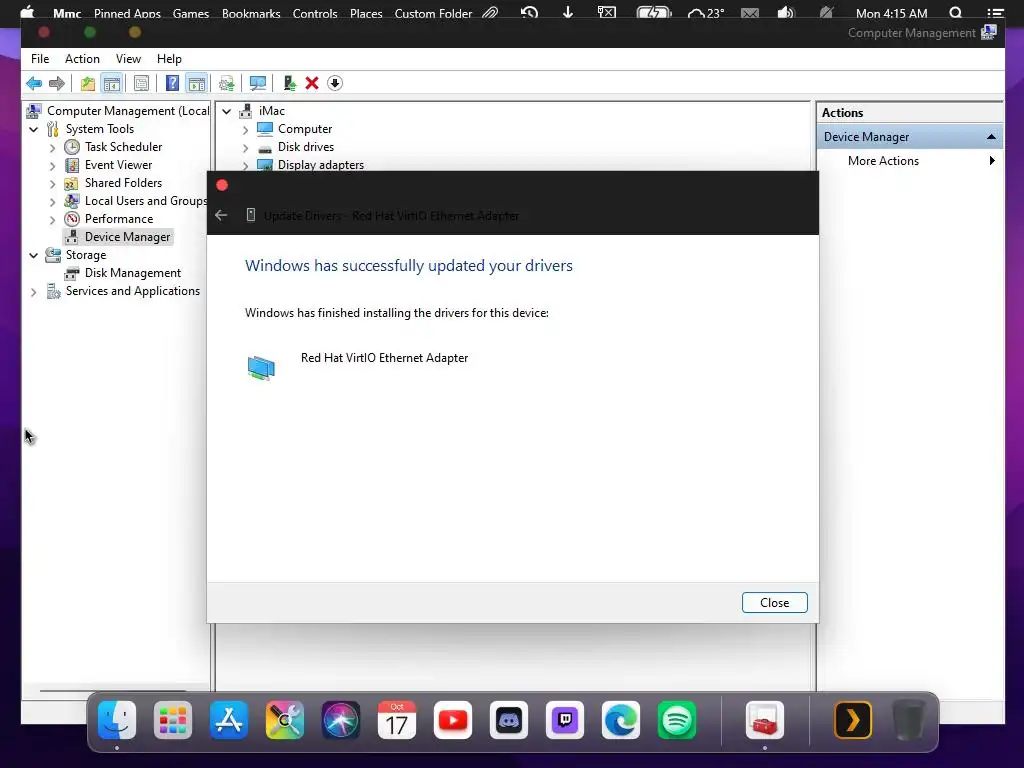Select Event Viewer in the console tree
Viewport: 1024px width, 768px height.
click(x=118, y=165)
